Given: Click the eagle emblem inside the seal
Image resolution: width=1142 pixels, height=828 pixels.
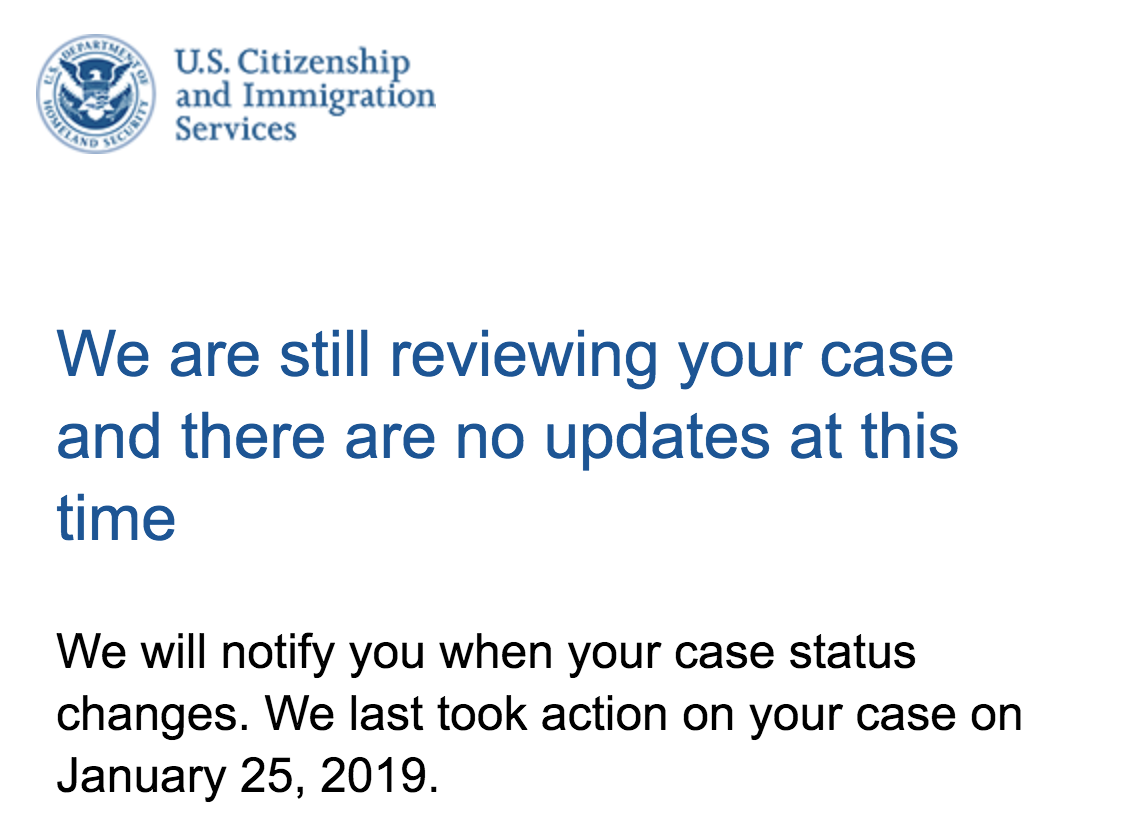Looking at the screenshot, I should [x=96, y=93].
